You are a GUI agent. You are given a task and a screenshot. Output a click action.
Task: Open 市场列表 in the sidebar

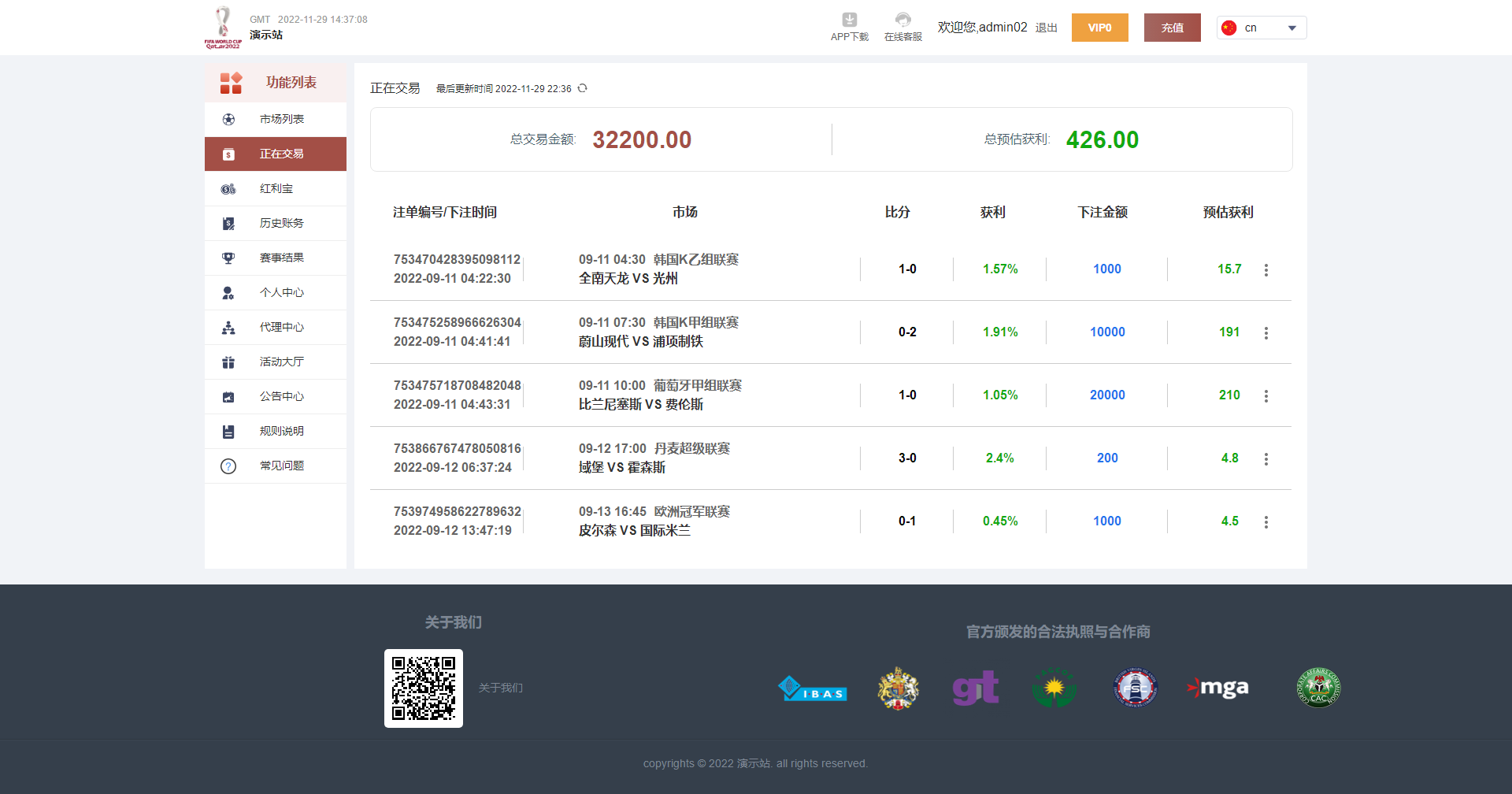(x=281, y=119)
